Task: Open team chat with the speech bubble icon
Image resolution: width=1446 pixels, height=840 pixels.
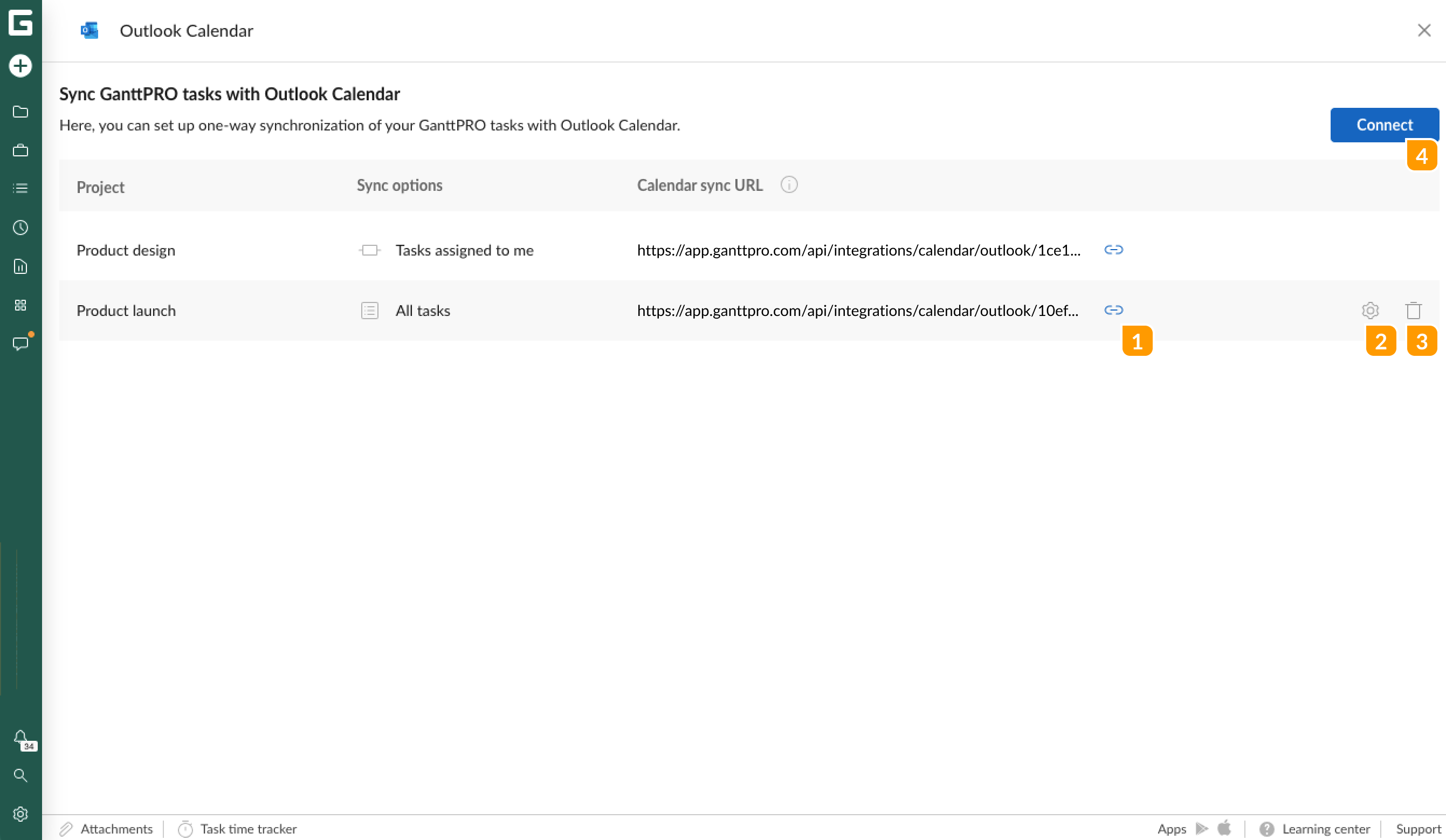Action: pos(20,343)
